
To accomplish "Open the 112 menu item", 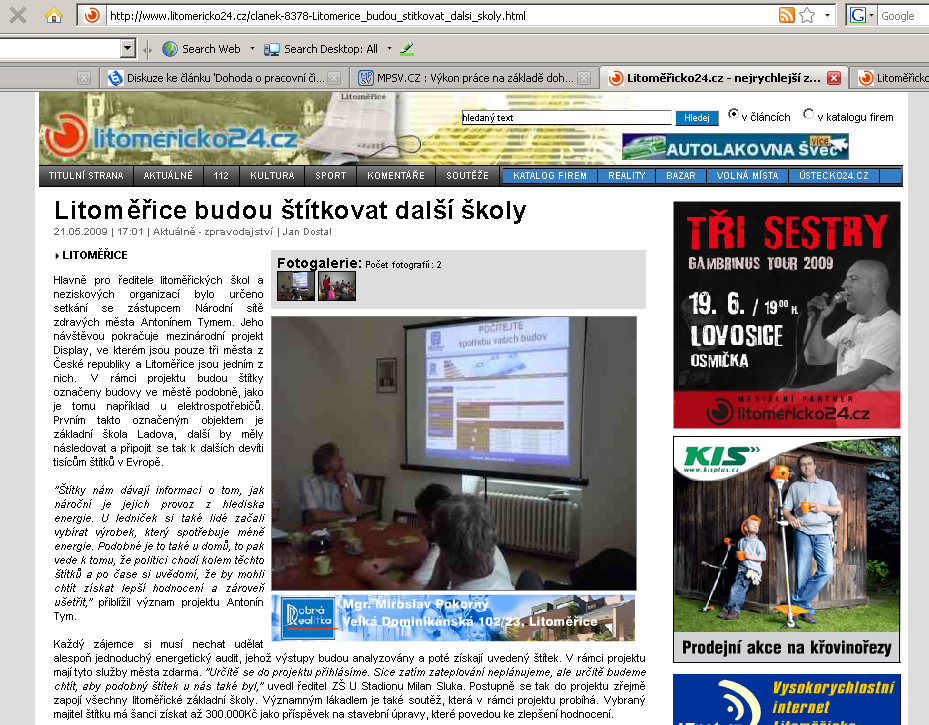I will [221, 176].
